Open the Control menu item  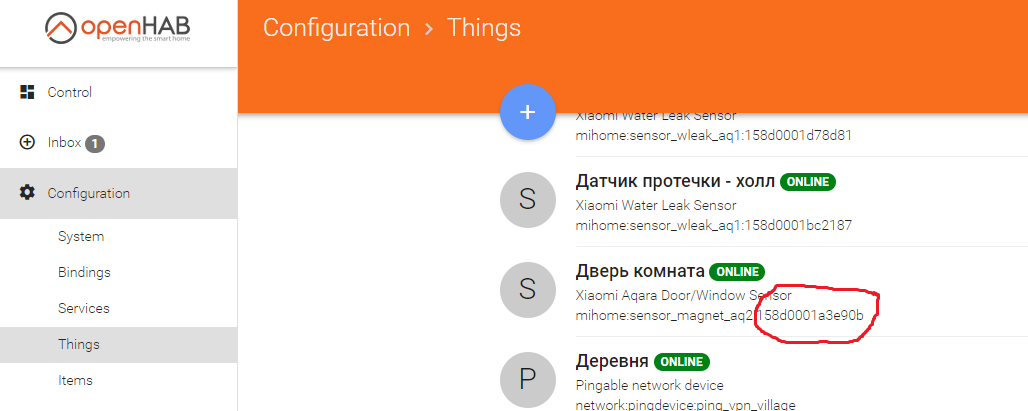(70, 92)
